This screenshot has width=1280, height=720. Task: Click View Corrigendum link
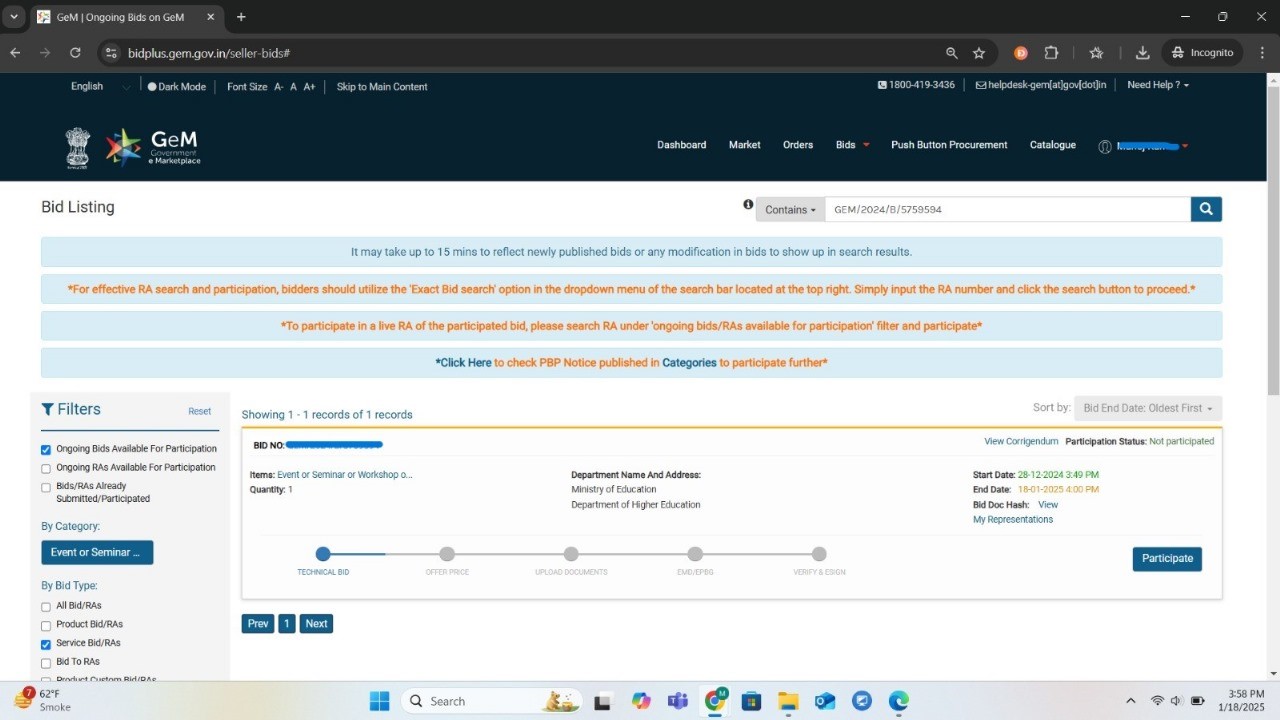click(1021, 441)
